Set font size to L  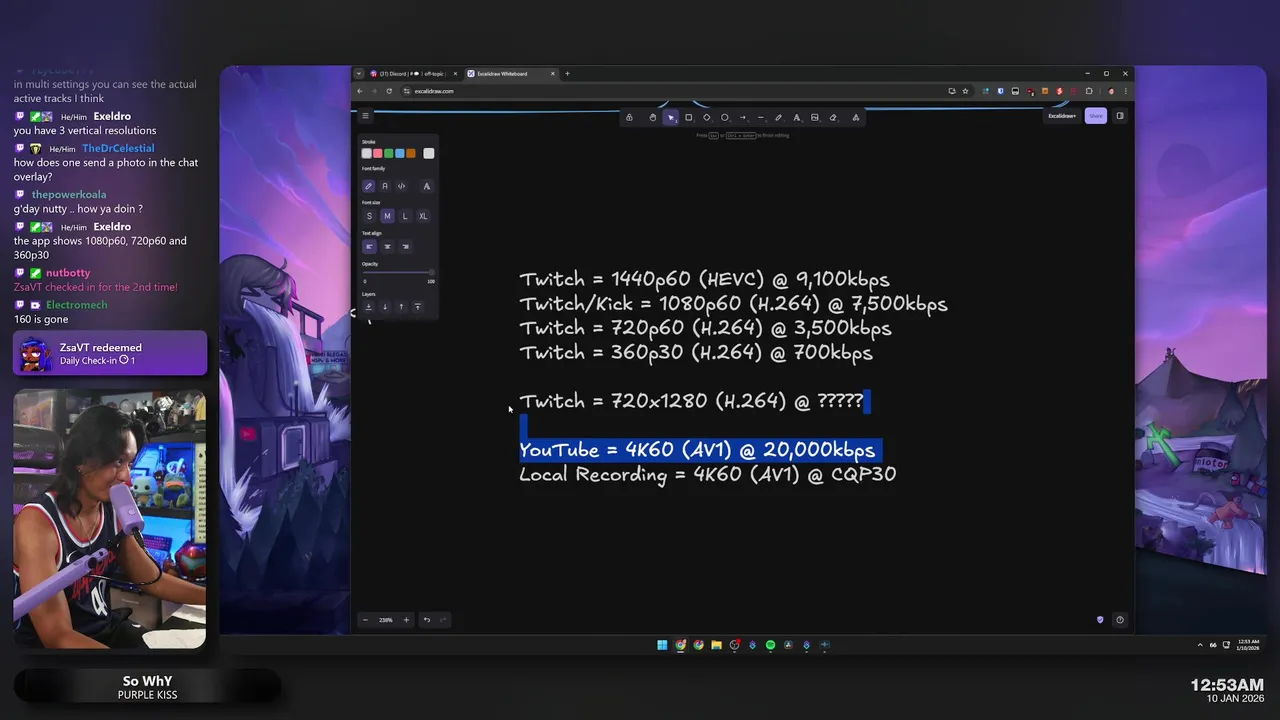point(405,216)
